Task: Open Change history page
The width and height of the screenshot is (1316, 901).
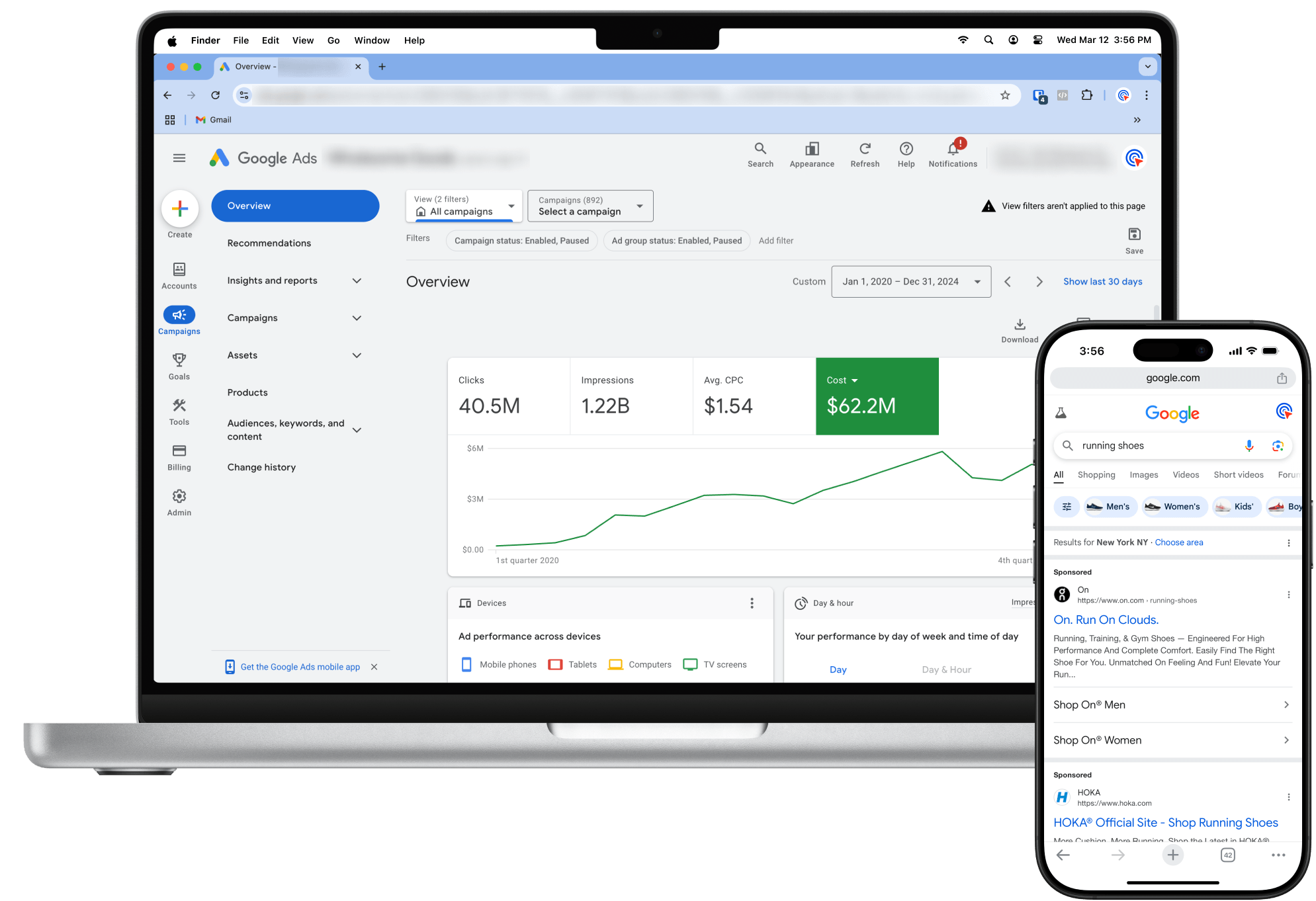Action: pyautogui.click(x=261, y=468)
